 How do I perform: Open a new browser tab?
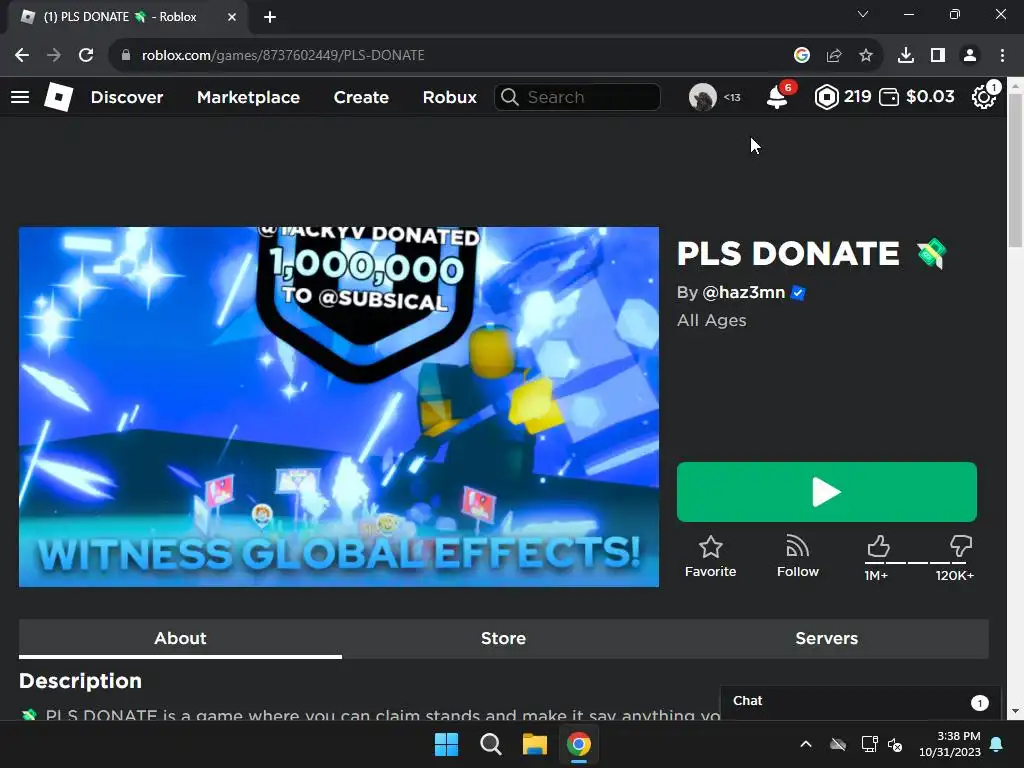(270, 17)
